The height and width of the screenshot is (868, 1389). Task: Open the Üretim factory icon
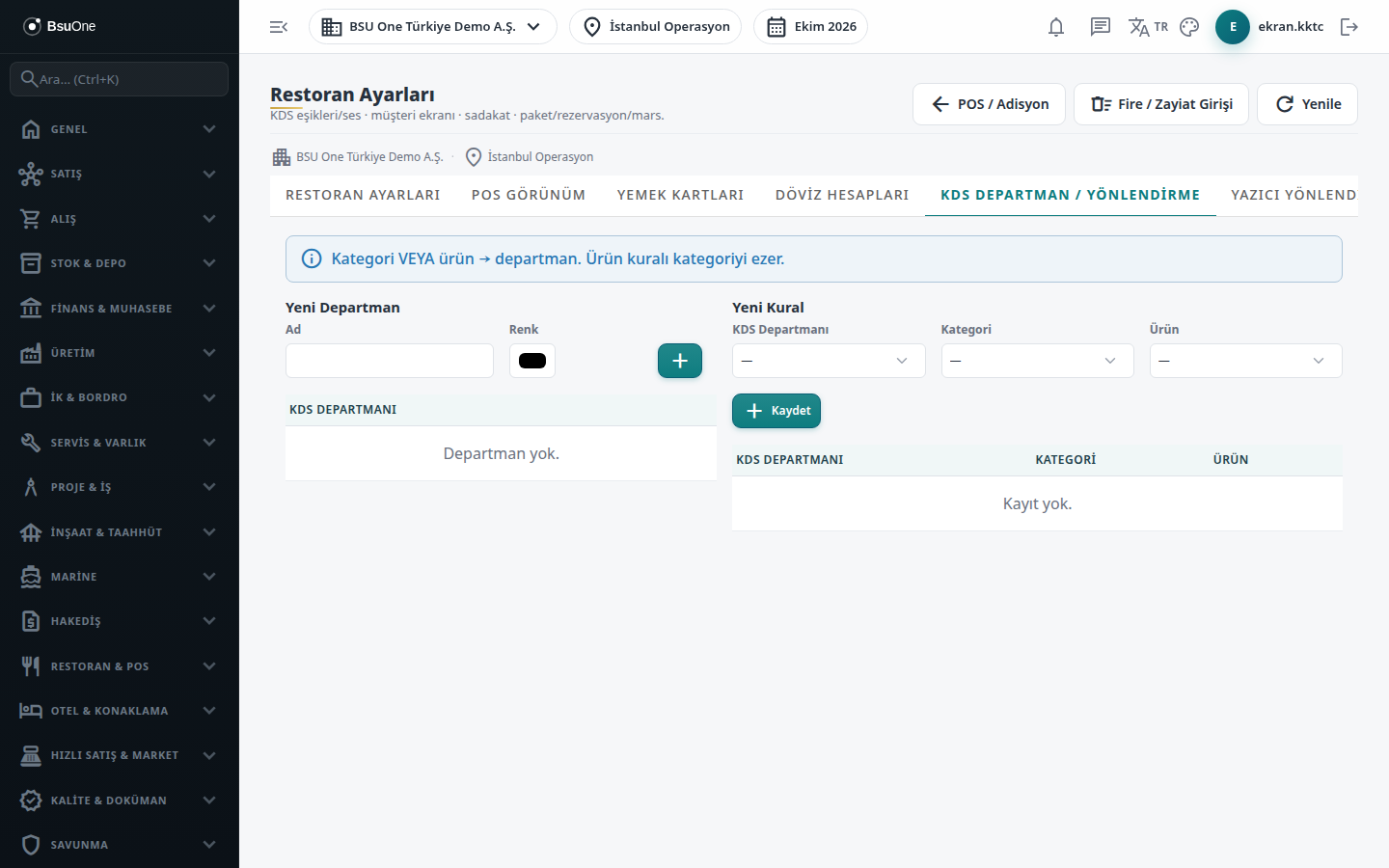coord(31,353)
